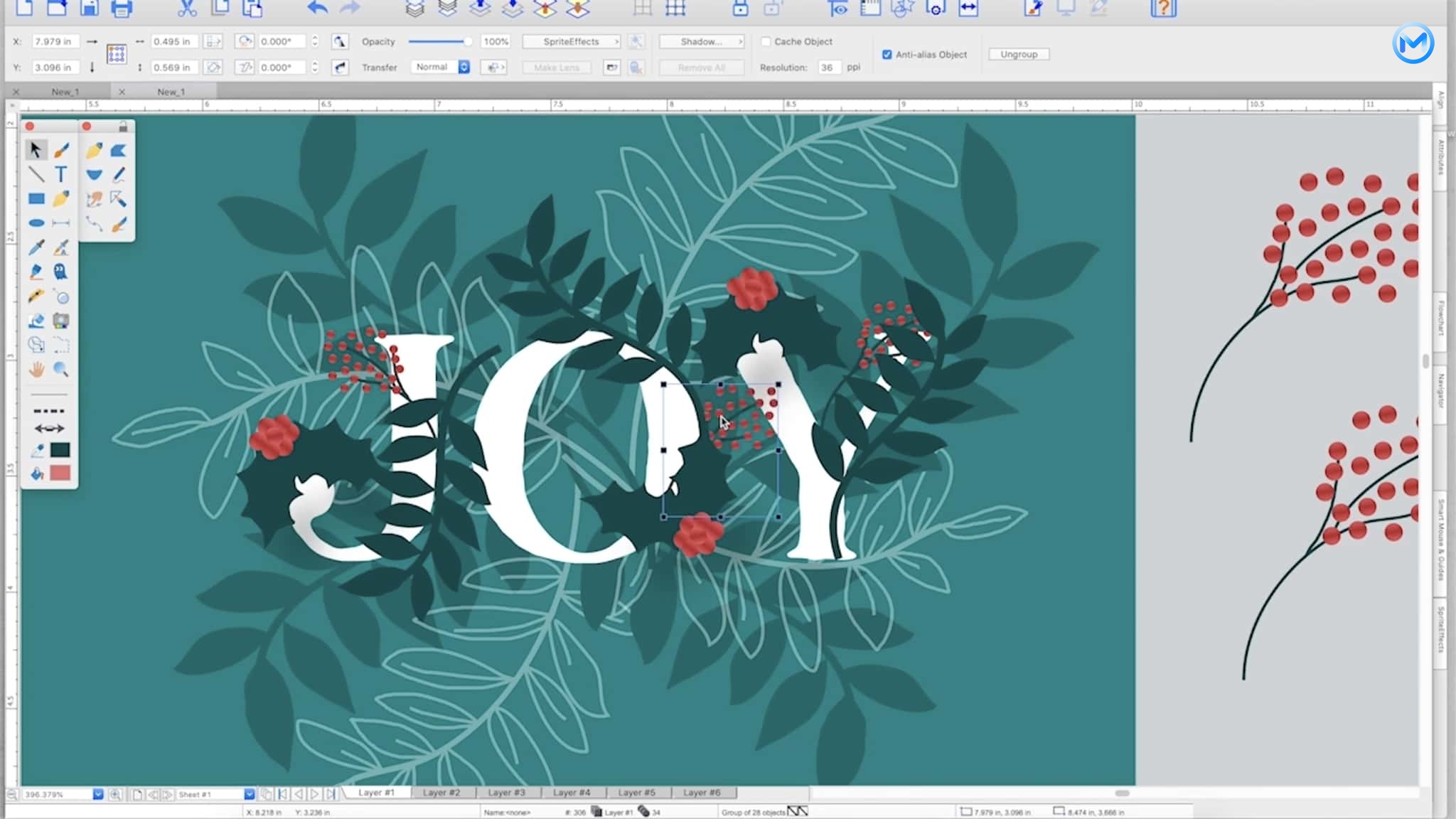The image size is (1456, 819).
Task: Disable the Anti-alias Object checkbox
Action: pos(888,54)
